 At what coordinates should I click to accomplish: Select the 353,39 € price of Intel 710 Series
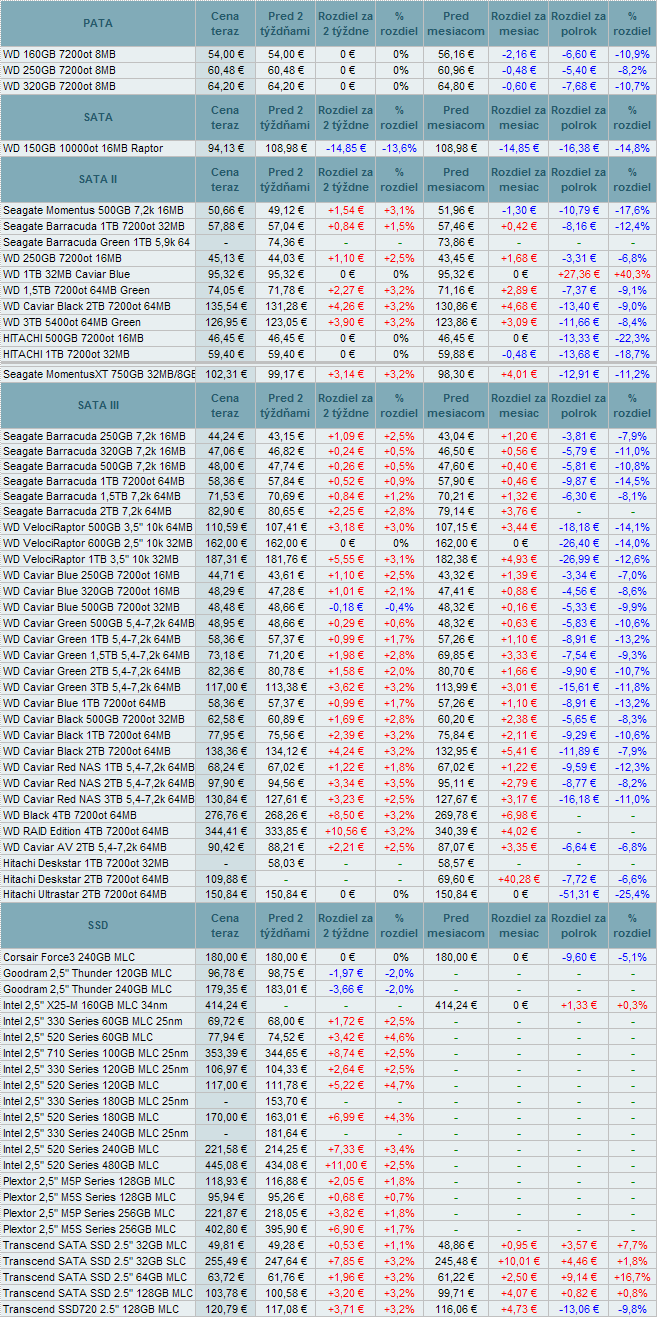pyautogui.click(x=226, y=1053)
